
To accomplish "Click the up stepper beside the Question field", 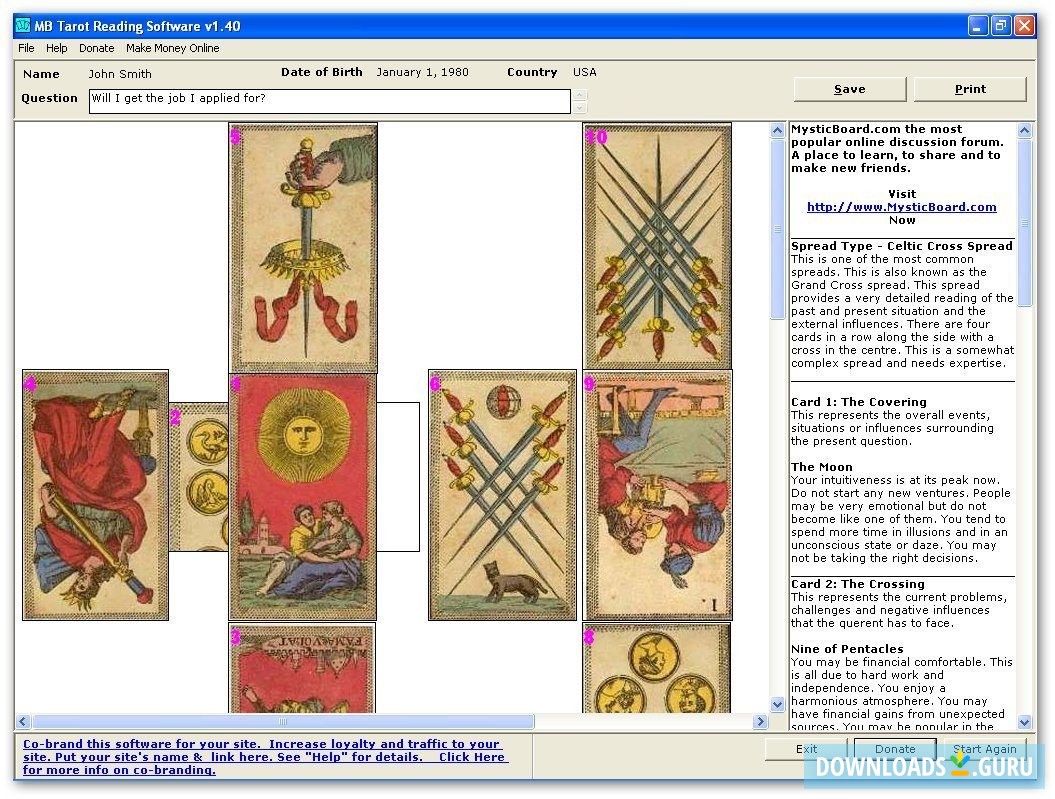I will click(581, 95).
